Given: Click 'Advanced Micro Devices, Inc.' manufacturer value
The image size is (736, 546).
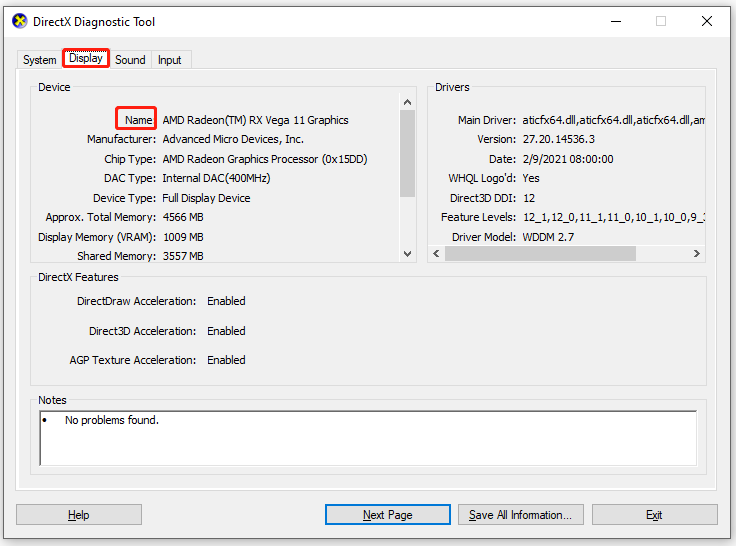Looking at the screenshot, I should (233, 139).
